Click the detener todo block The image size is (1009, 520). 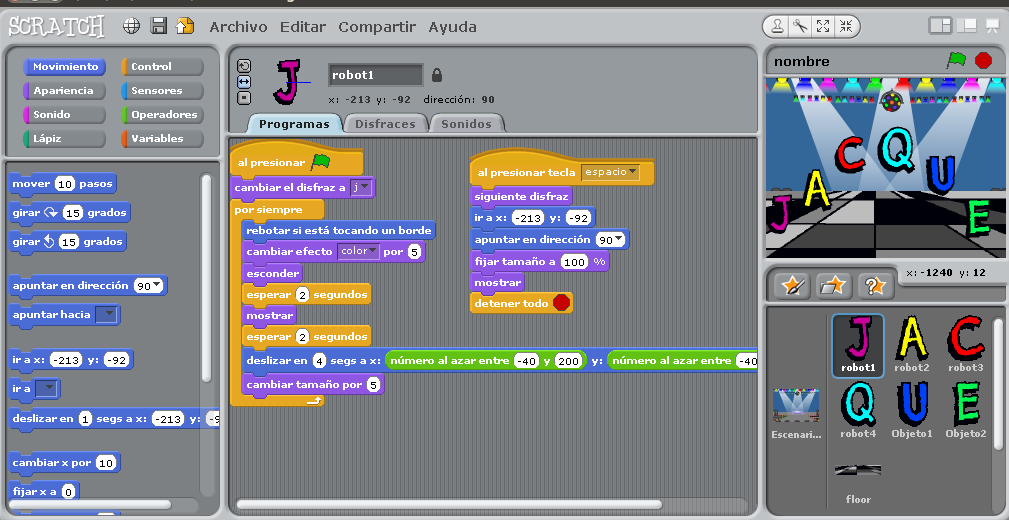pyautogui.click(x=521, y=303)
